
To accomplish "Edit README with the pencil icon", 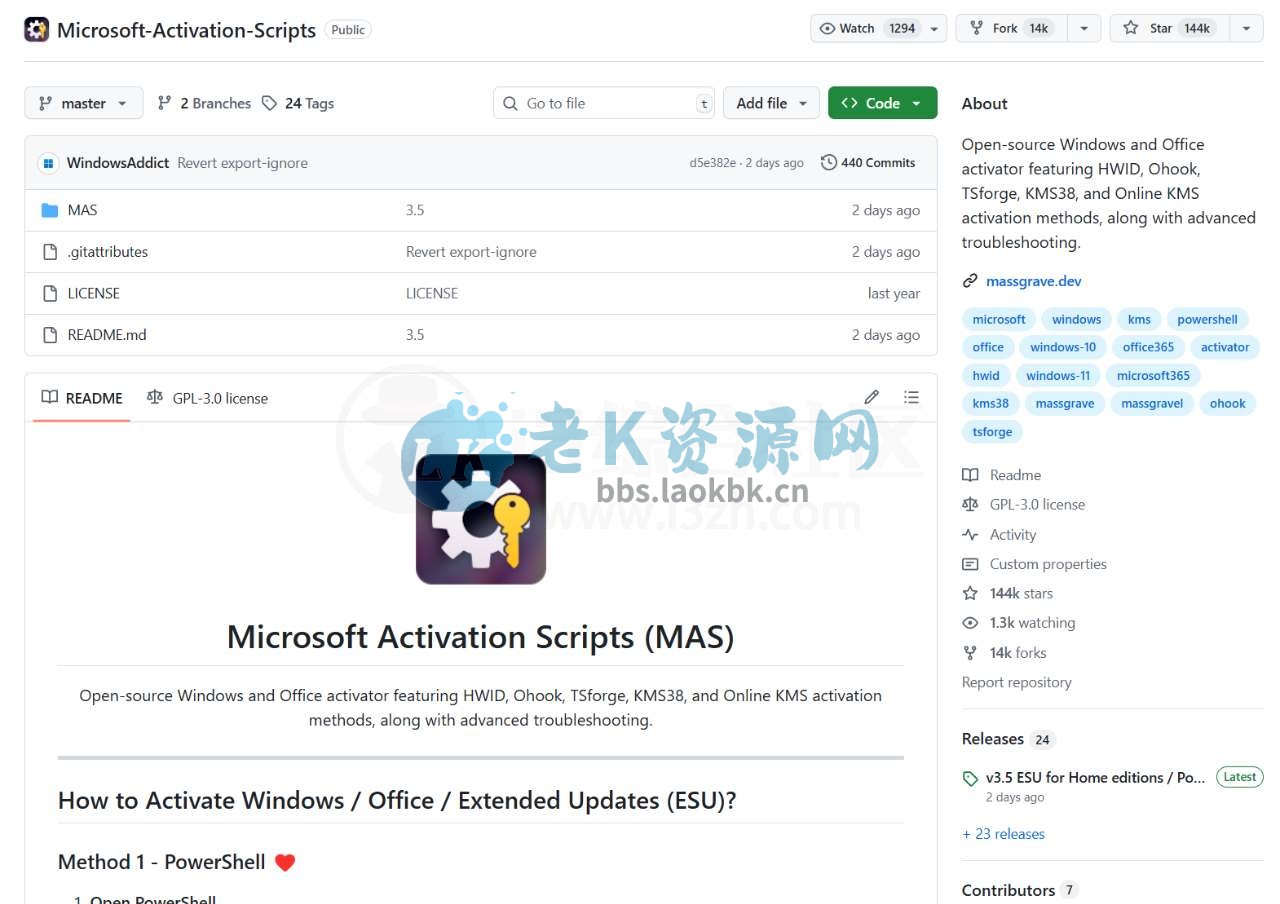I will pos(872,397).
